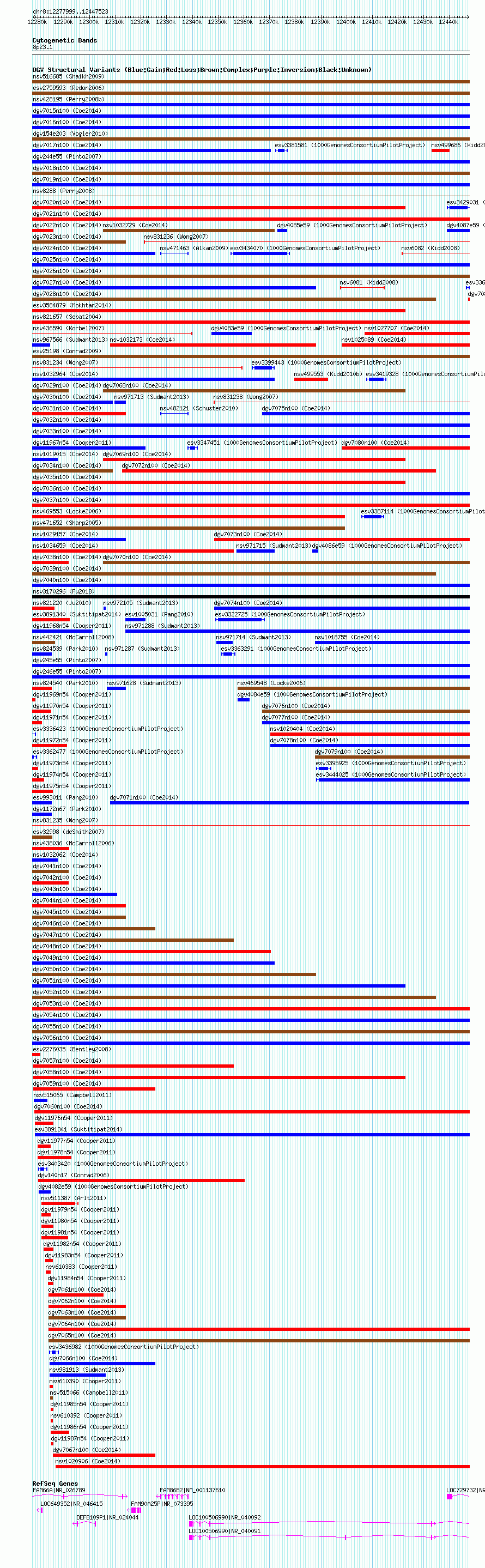Select nsv1027707 (Coe2014) variant
Image resolution: width=485 pixels, height=1568 pixels.
[x=397, y=328]
